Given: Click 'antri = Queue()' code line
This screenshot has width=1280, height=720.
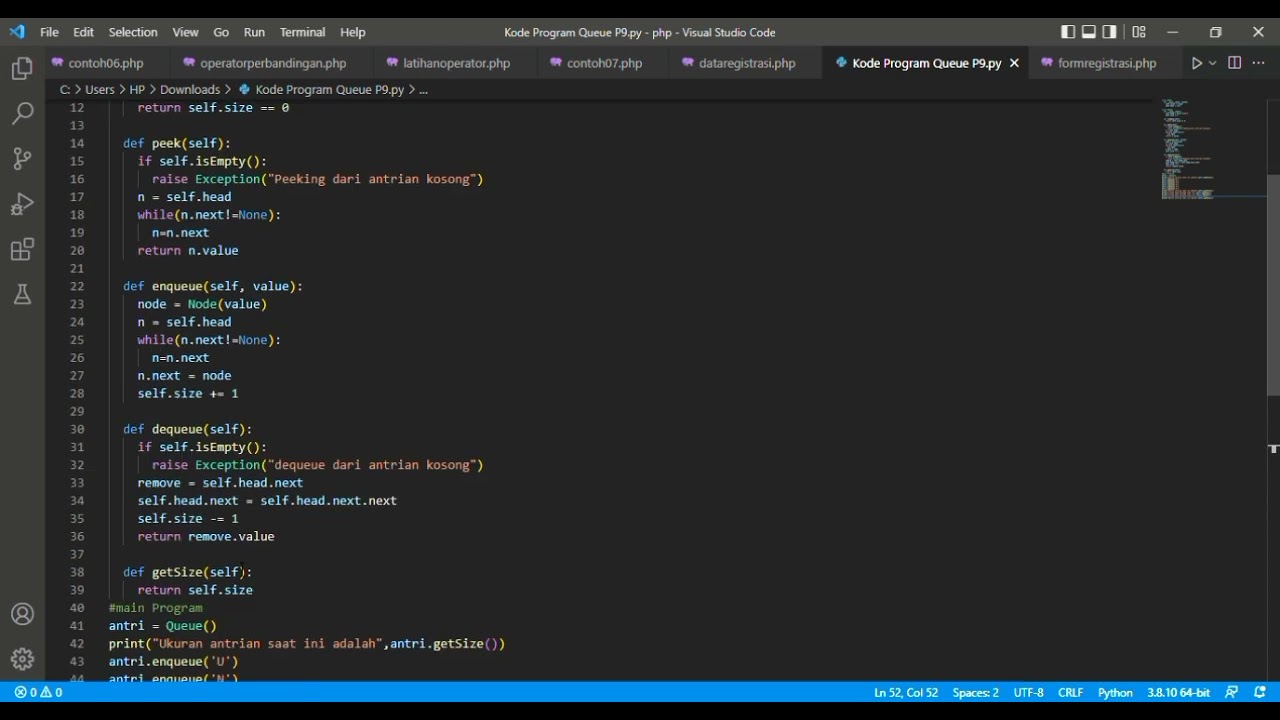Looking at the screenshot, I should 163,626.
